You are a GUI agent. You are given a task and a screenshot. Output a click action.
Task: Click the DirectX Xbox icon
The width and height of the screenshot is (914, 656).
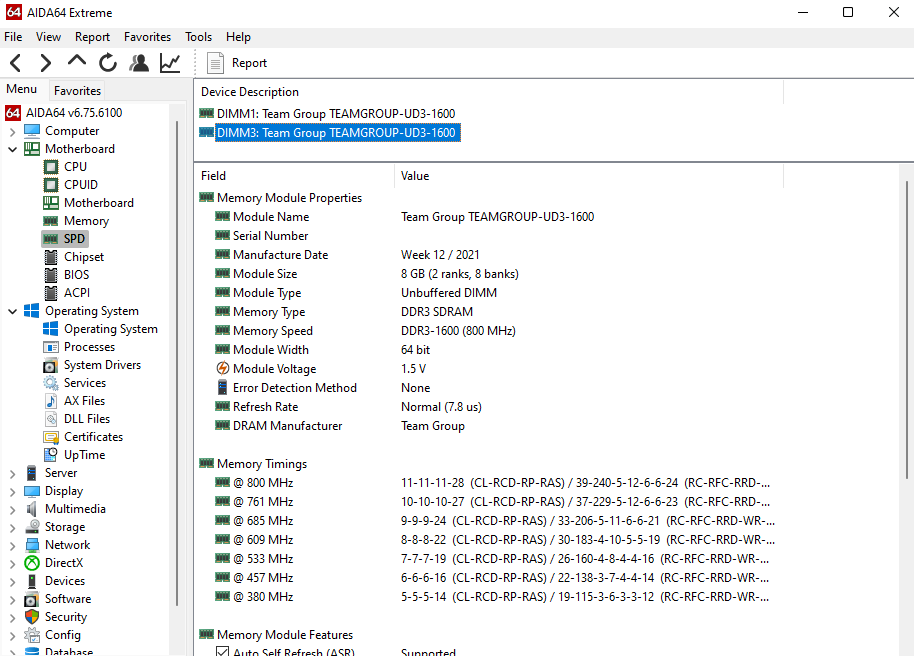pos(31,563)
